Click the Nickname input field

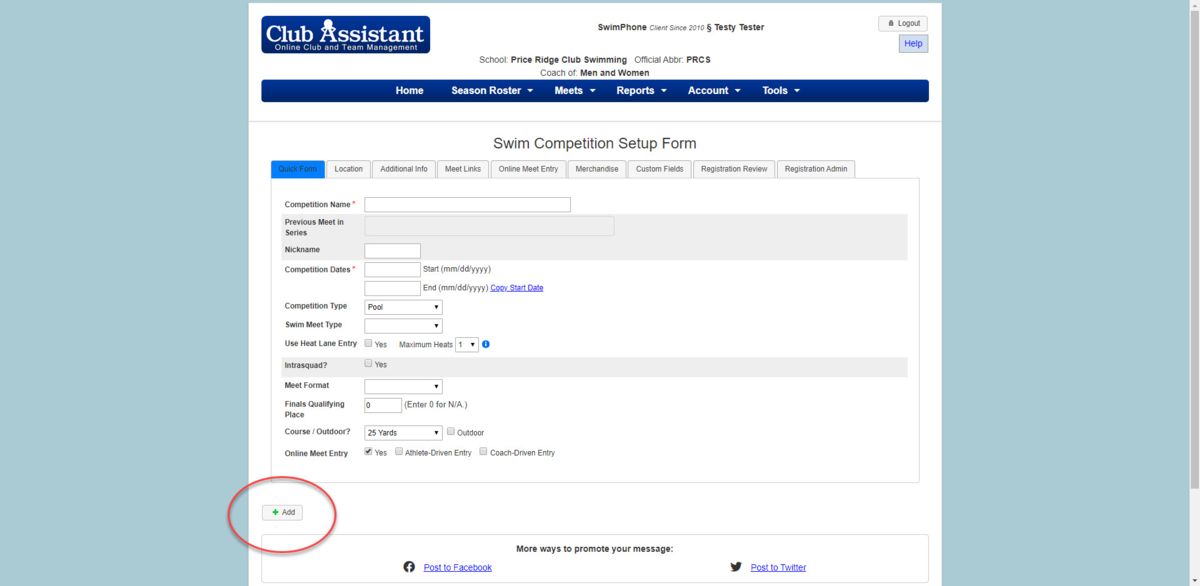[392, 250]
